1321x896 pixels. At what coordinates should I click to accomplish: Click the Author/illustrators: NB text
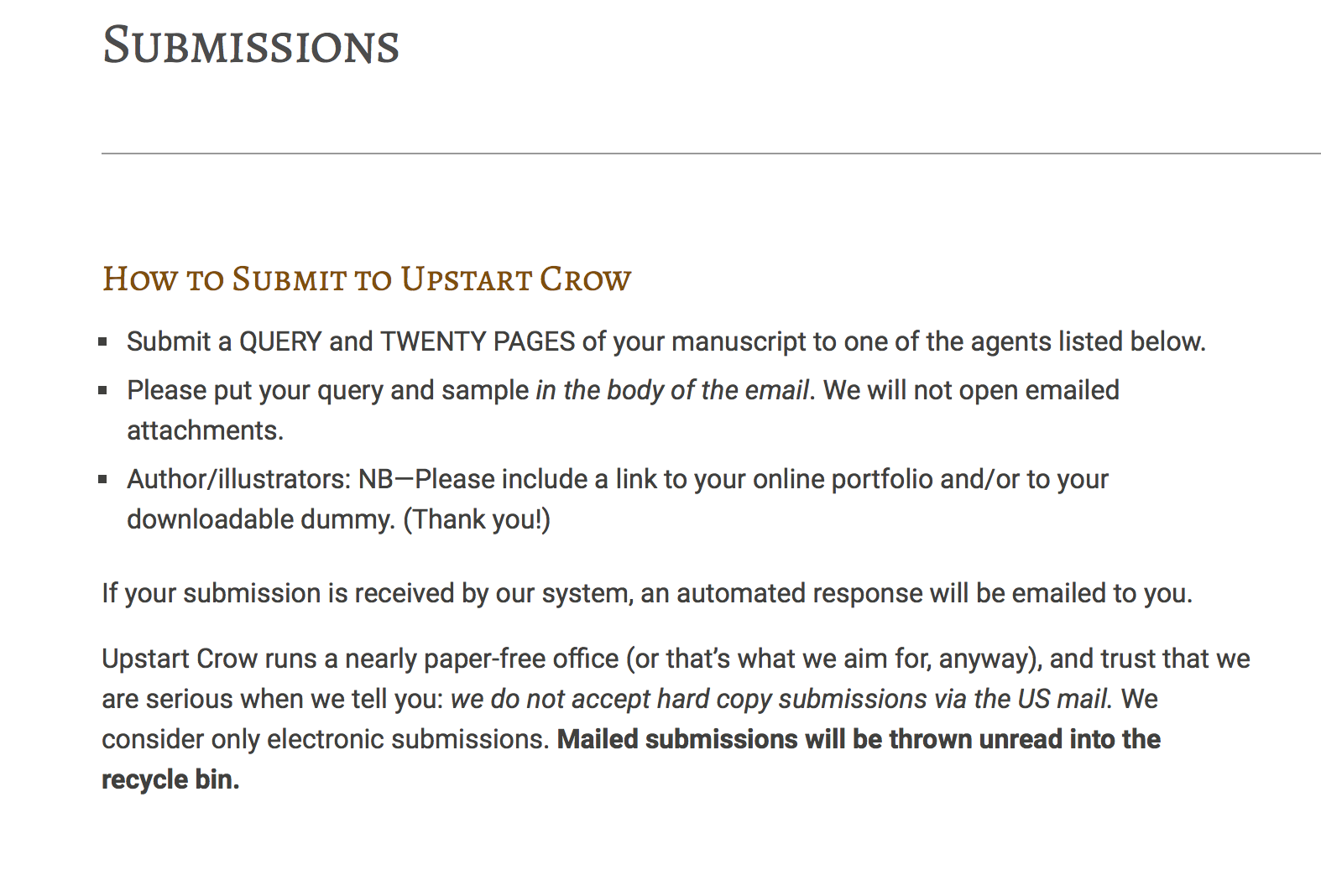pos(260,480)
